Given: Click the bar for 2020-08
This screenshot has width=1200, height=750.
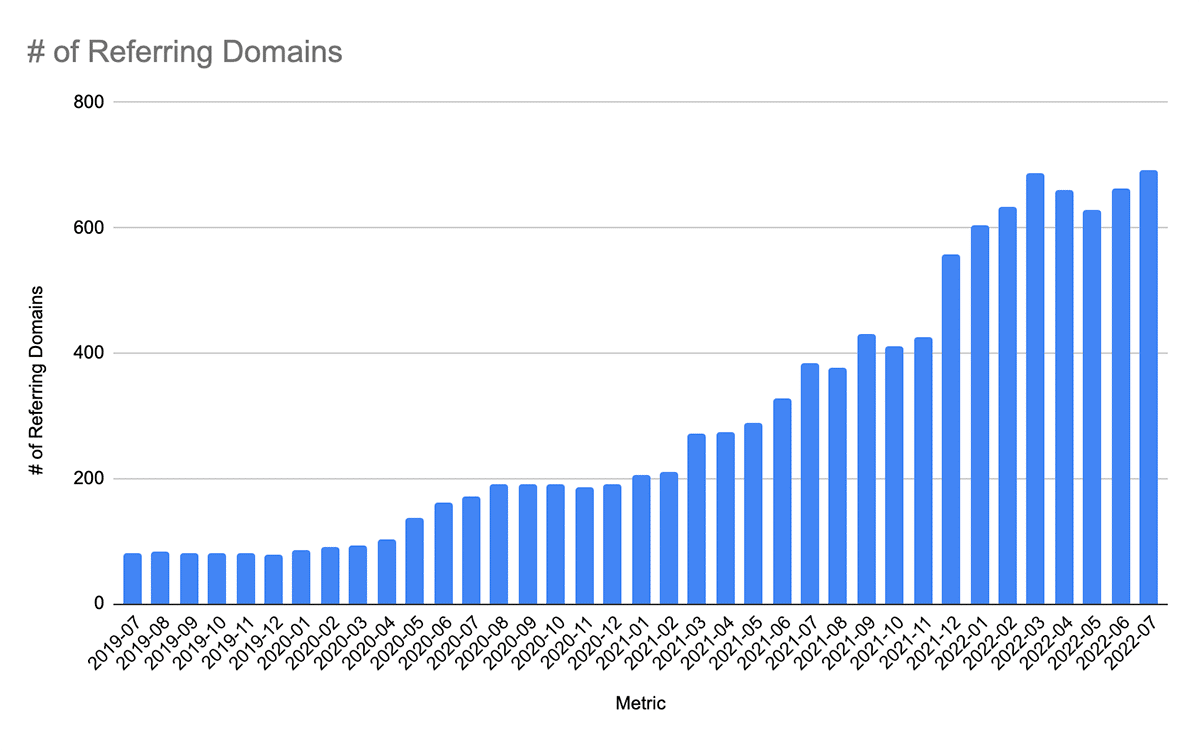Looking at the screenshot, I should (497, 545).
